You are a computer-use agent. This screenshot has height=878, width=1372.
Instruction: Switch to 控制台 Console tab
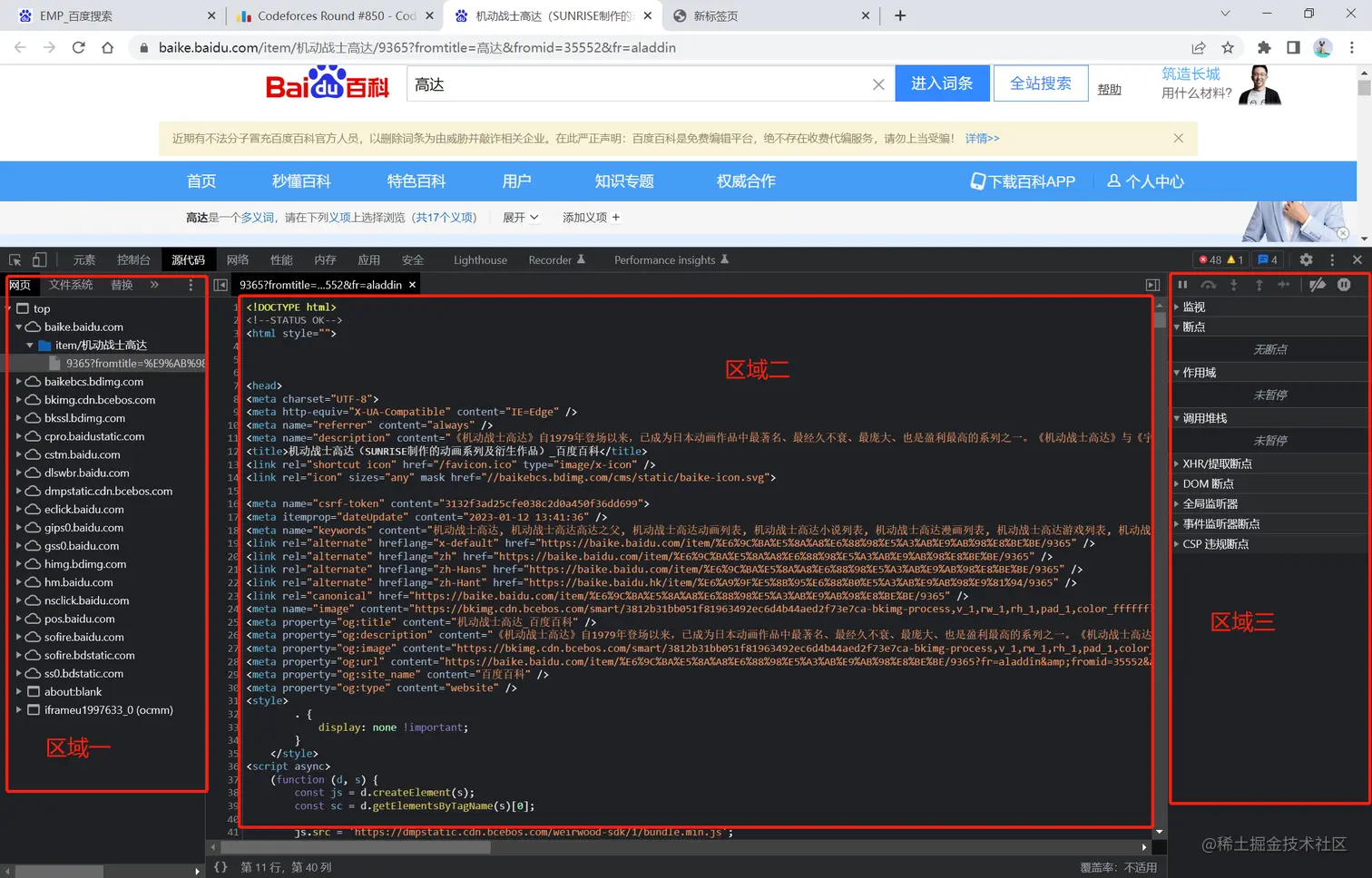(133, 260)
